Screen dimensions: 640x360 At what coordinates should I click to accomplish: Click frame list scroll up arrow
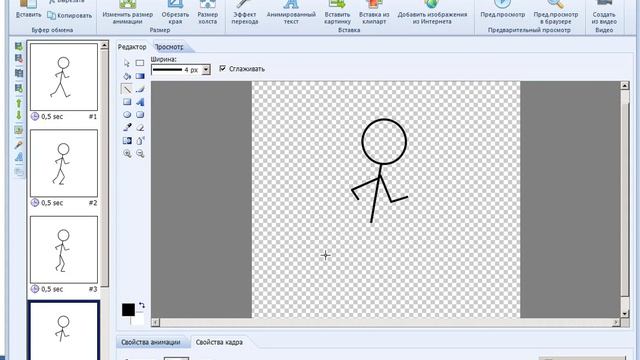(x=104, y=45)
